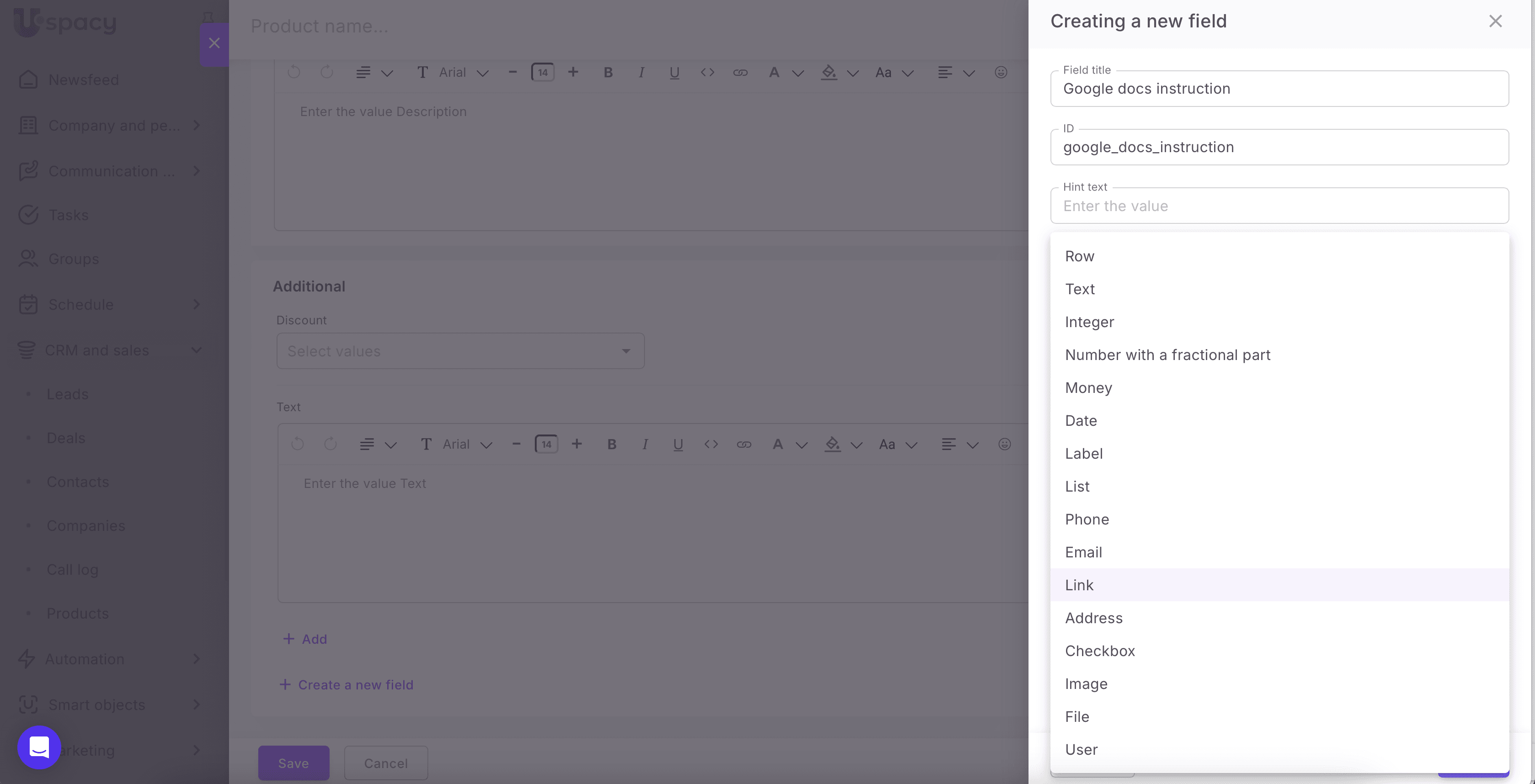Click the bold icon in Text editor toolbar
1535x784 pixels.
tap(611, 445)
